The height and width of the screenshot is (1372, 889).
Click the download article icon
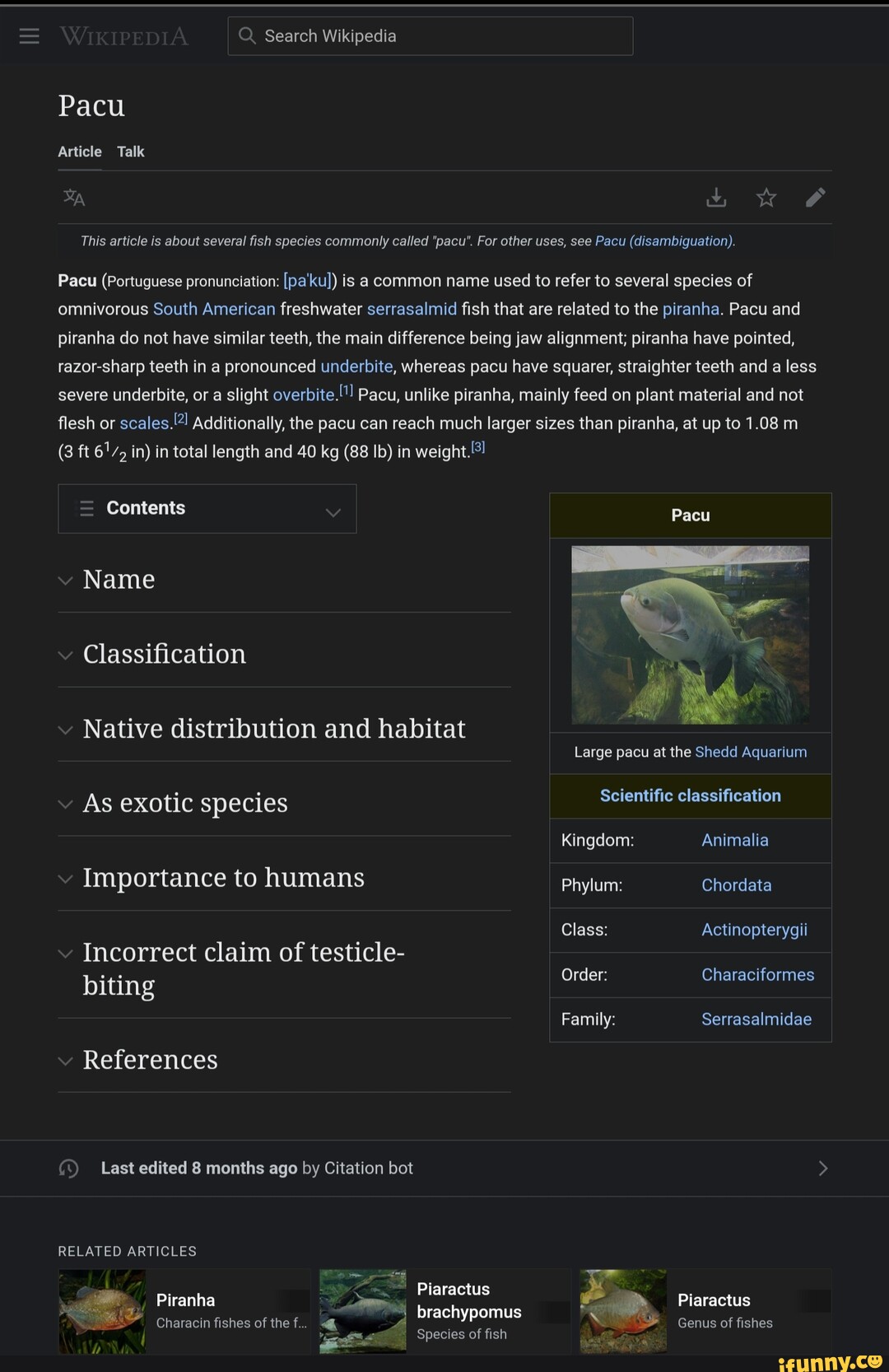(716, 198)
